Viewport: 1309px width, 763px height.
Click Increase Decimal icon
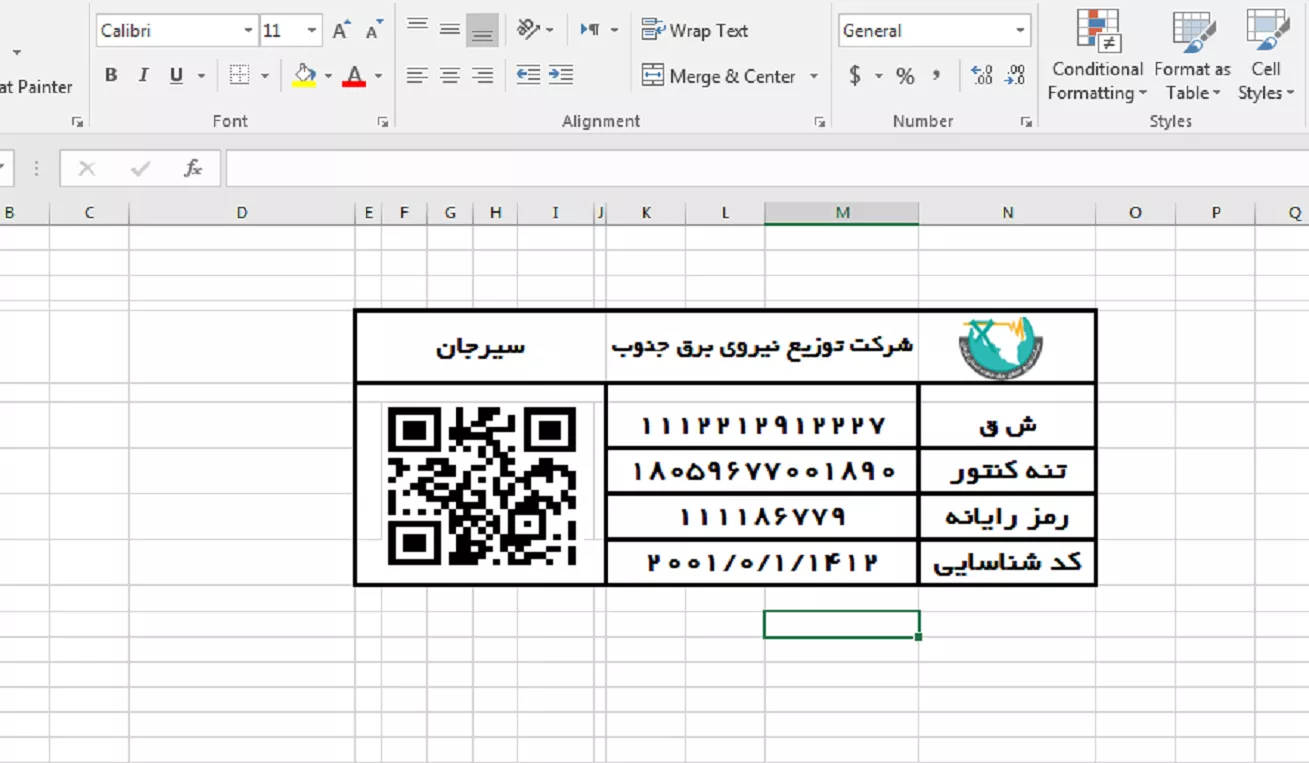tap(982, 76)
